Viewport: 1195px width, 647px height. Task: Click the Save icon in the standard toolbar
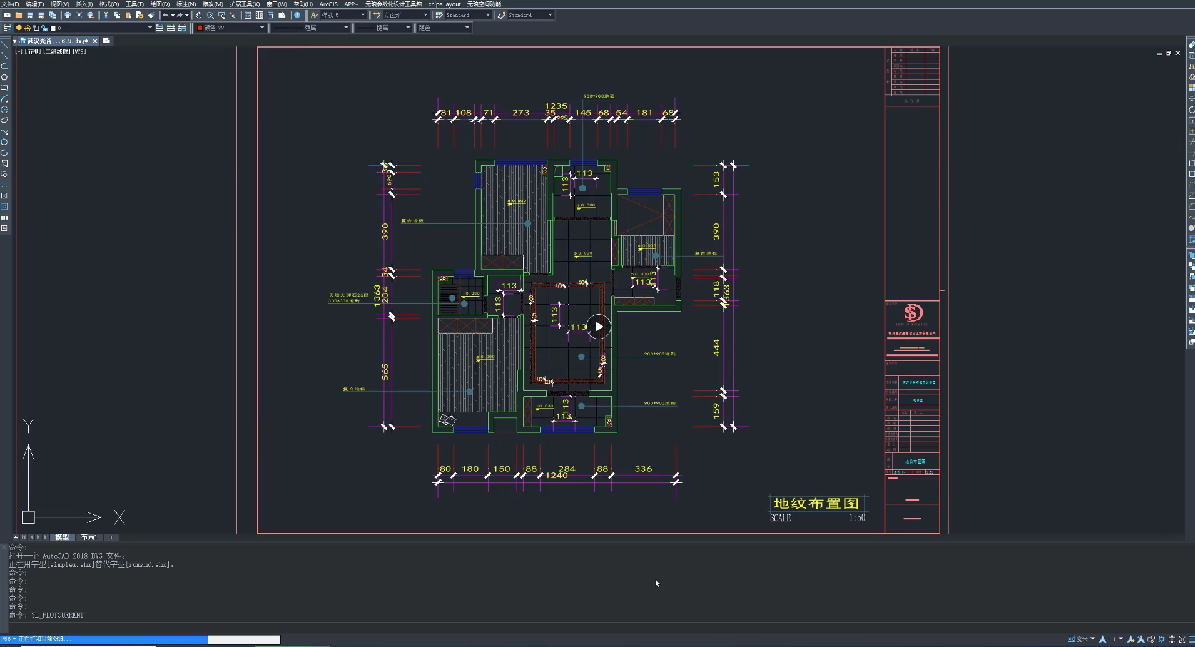point(31,16)
